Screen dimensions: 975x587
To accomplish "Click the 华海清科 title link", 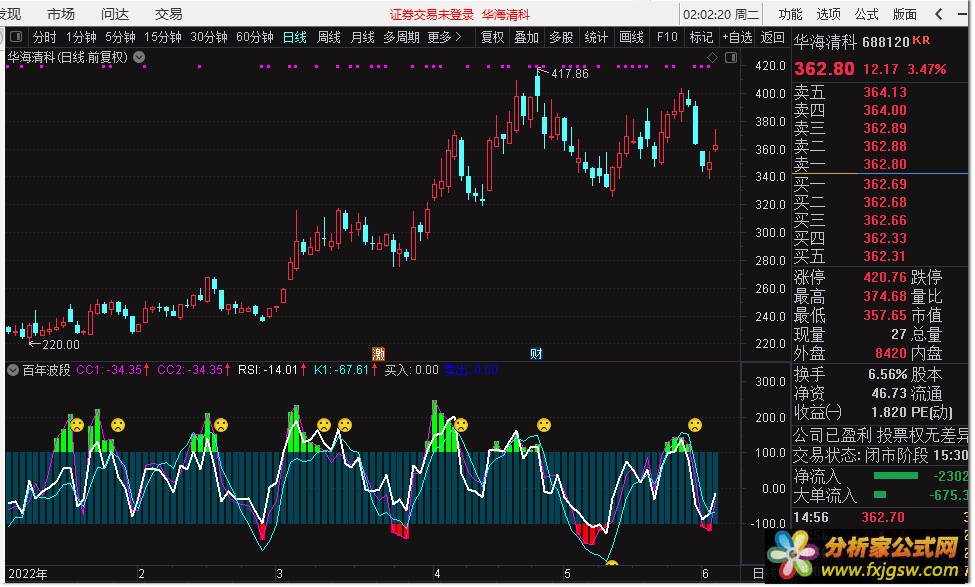I will pos(506,14).
